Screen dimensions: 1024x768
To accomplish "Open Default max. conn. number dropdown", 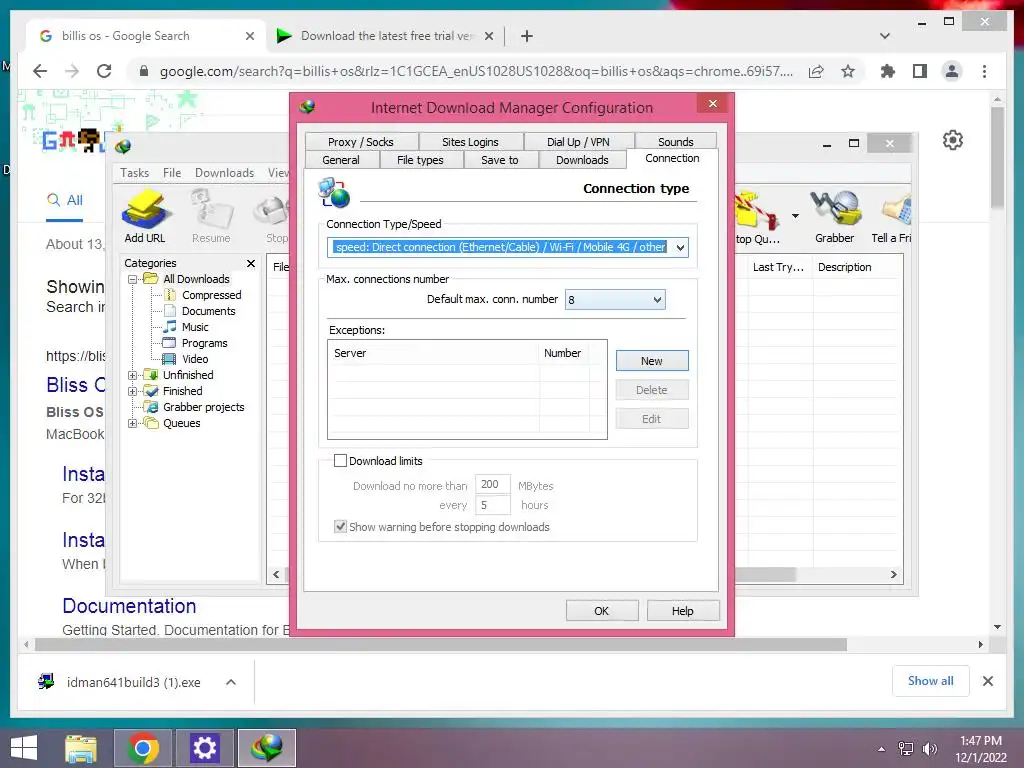I will [x=657, y=300].
